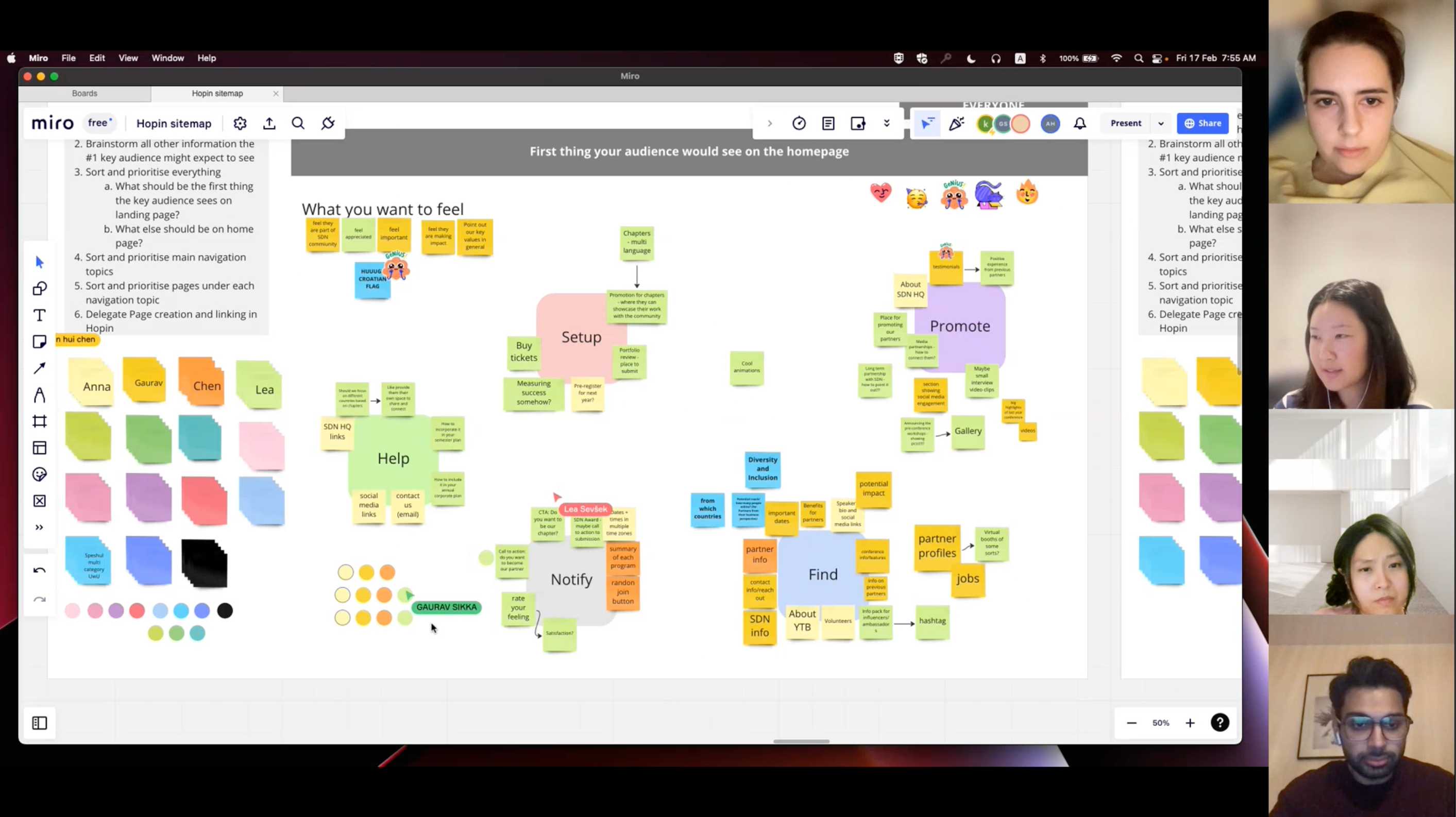Open notifications bell
The image size is (1456, 817).
point(1079,123)
